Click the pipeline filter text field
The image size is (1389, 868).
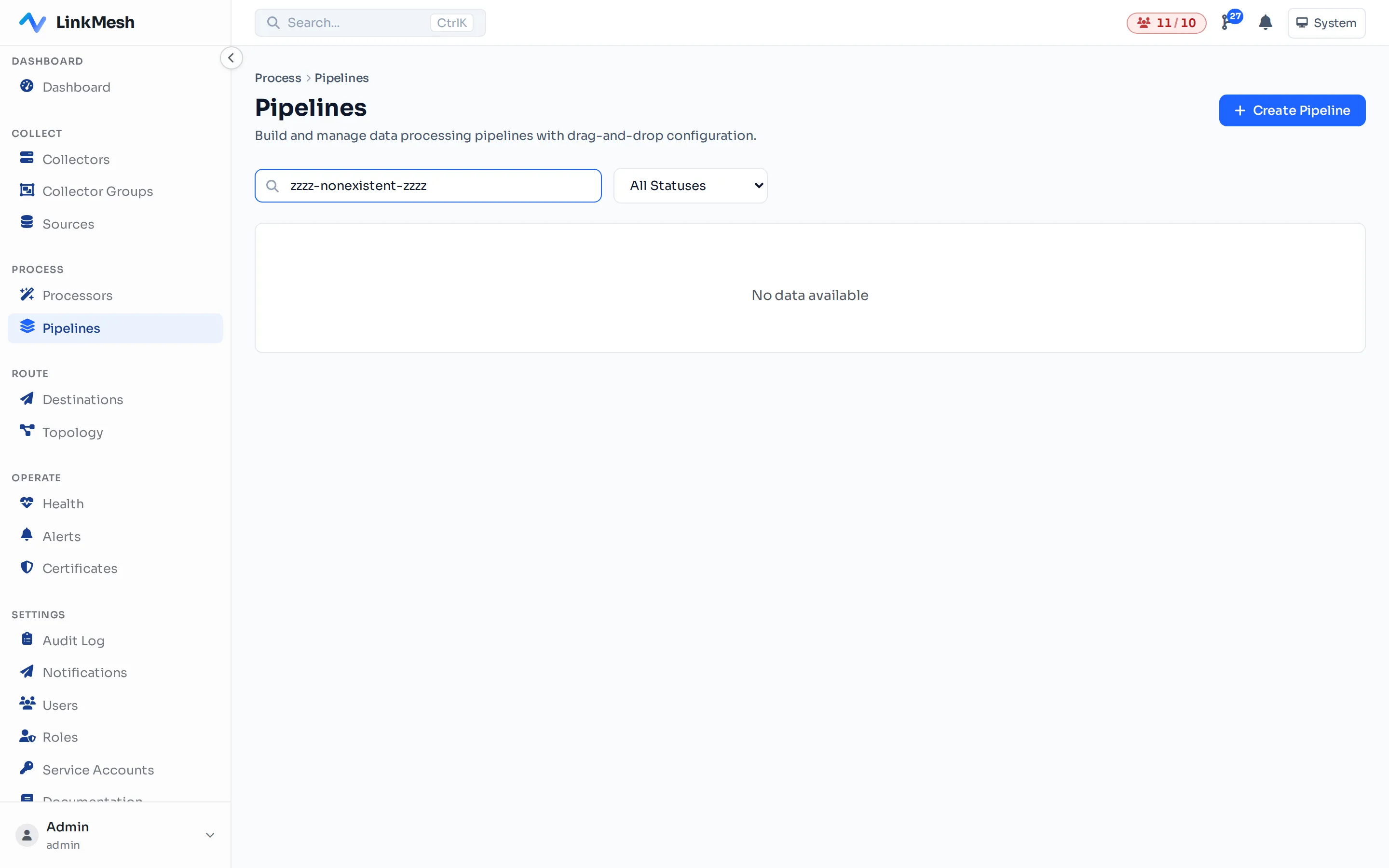(x=428, y=186)
